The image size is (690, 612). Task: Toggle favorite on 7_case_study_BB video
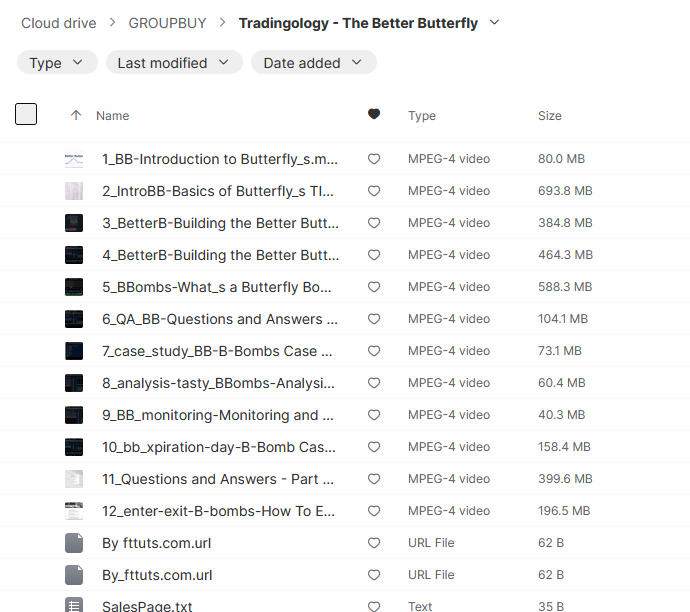[374, 351]
